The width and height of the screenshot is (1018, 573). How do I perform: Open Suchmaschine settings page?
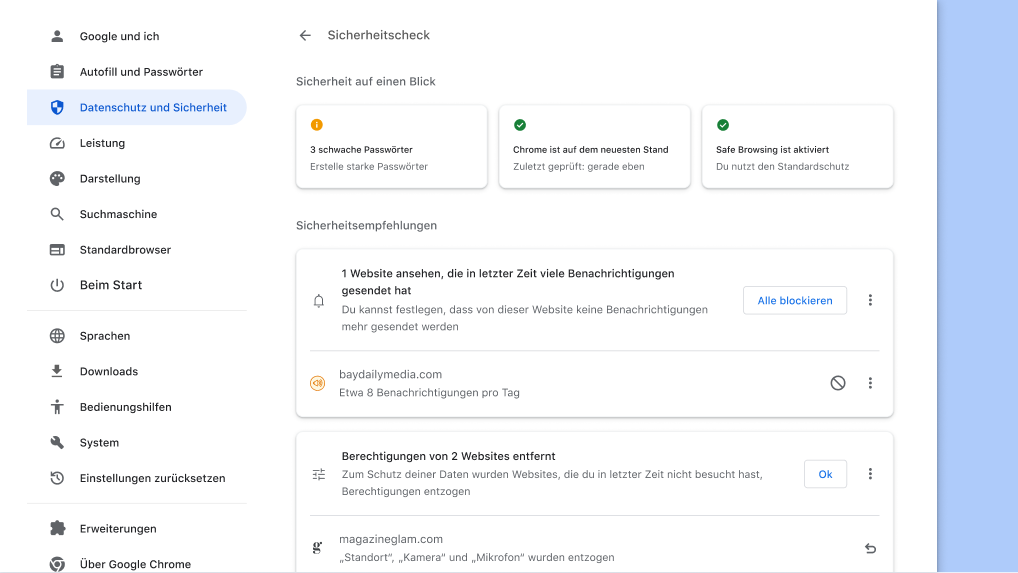click(x=118, y=214)
